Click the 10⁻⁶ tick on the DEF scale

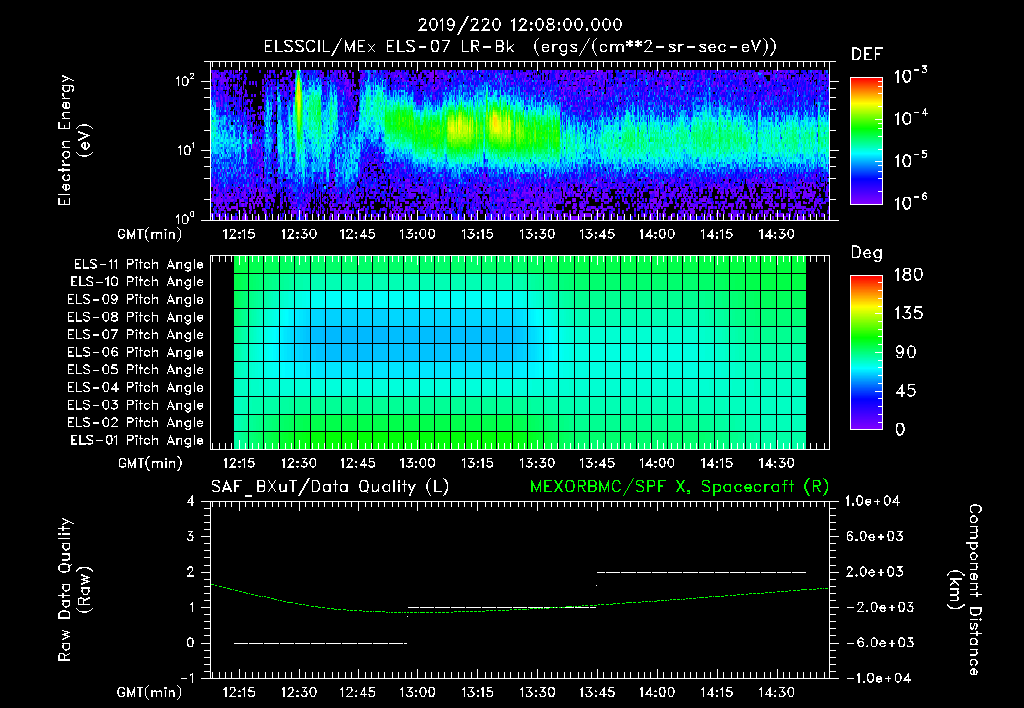tap(910, 202)
